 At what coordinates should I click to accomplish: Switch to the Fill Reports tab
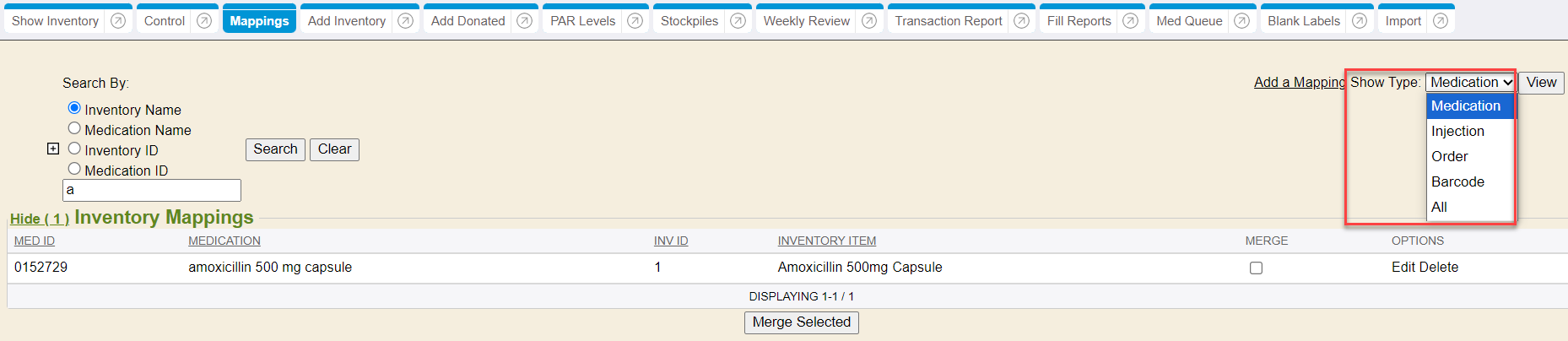[x=1079, y=21]
